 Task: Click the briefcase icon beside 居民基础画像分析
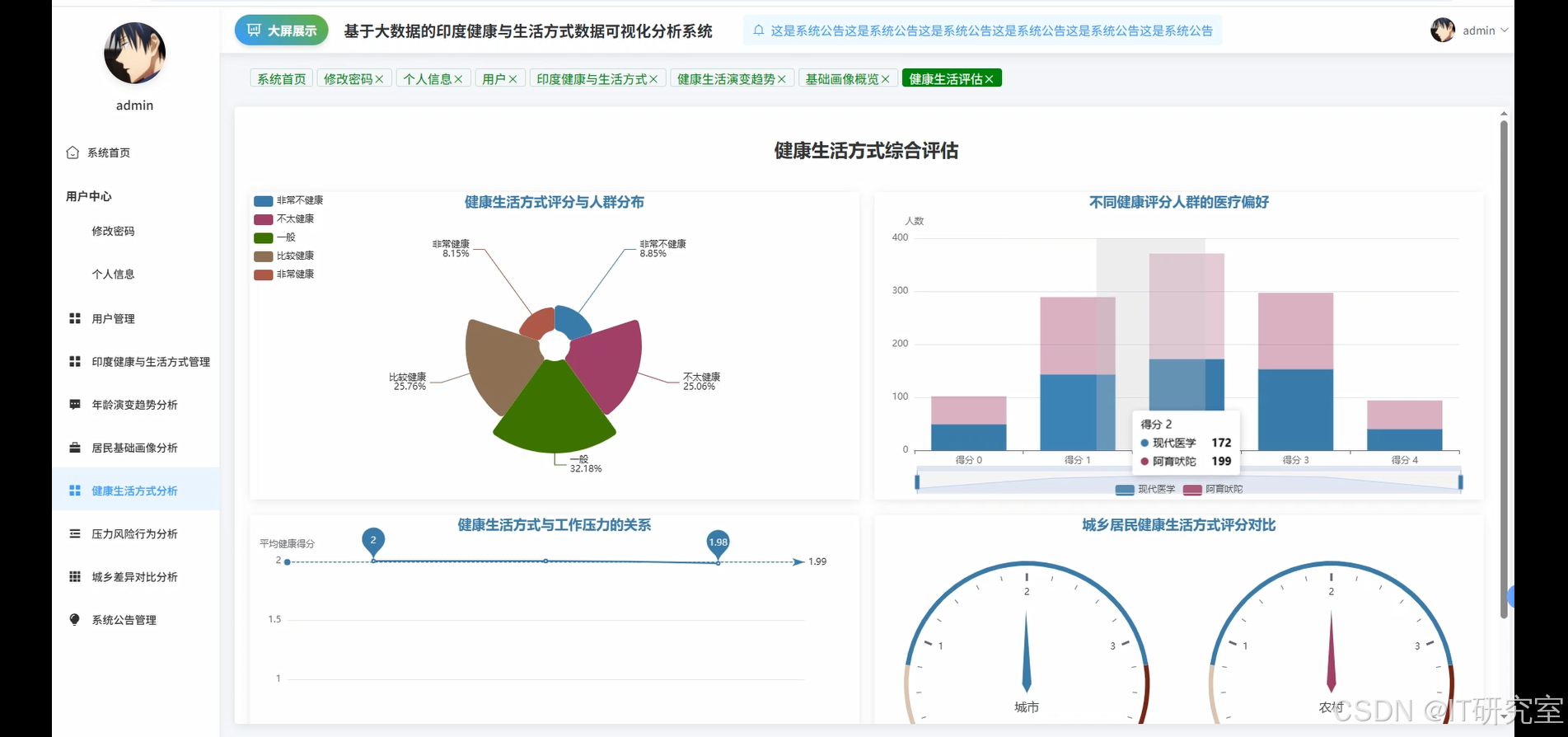(x=75, y=448)
